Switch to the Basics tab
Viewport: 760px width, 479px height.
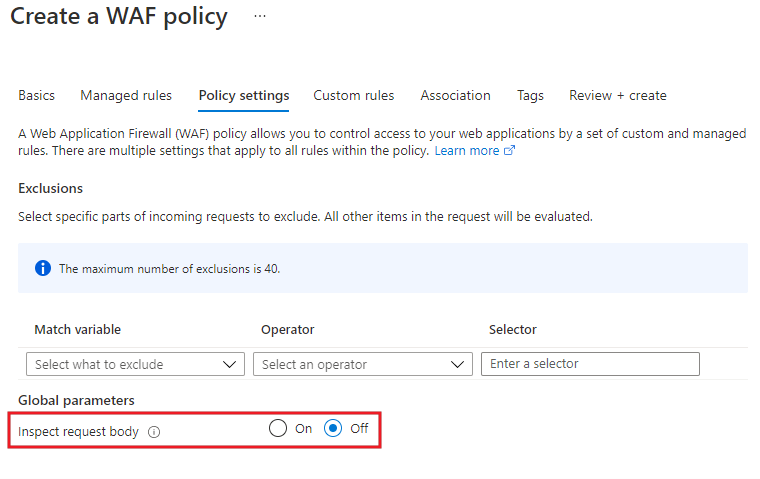[x=36, y=96]
